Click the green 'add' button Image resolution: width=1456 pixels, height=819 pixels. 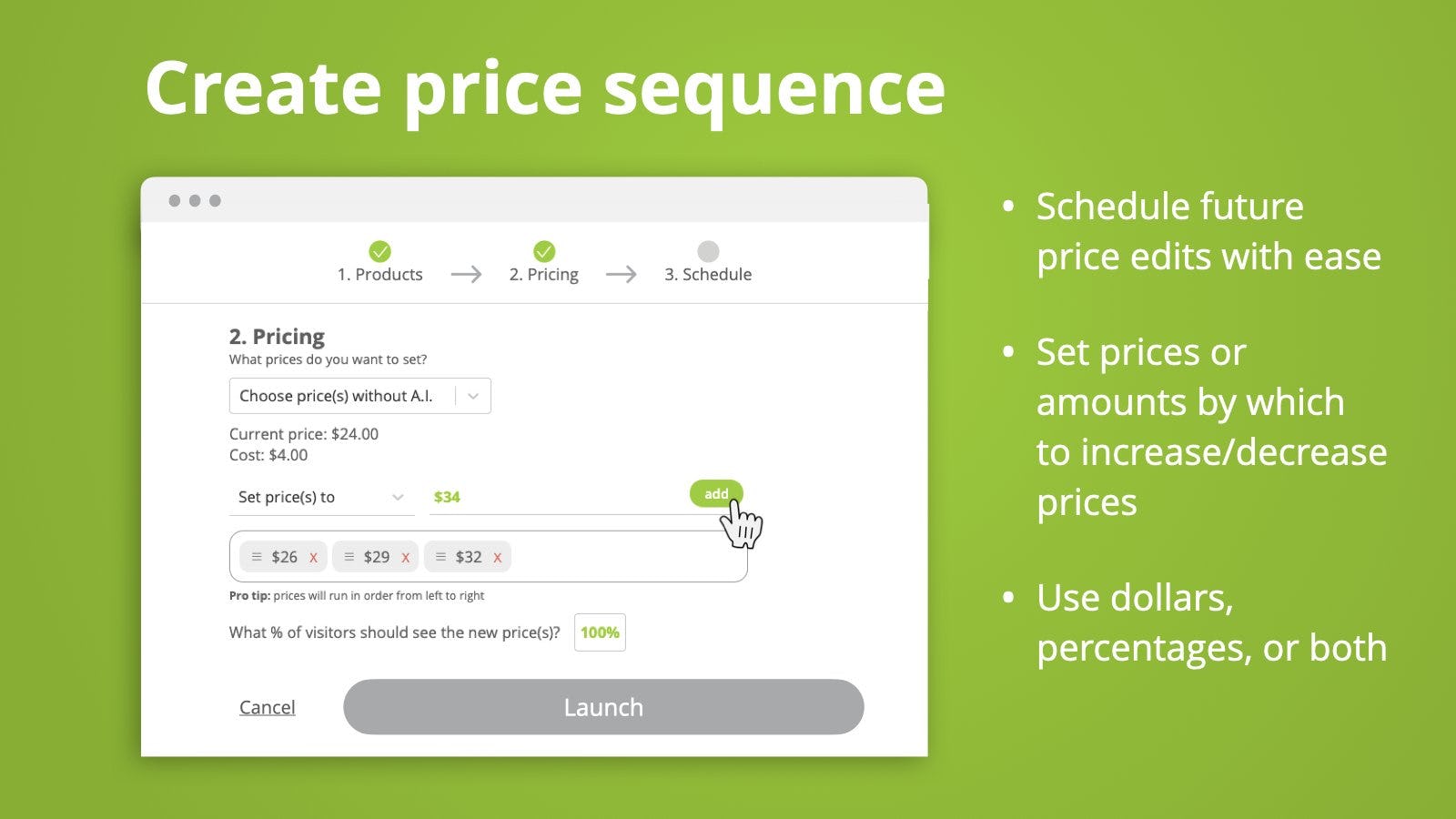point(715,494)
